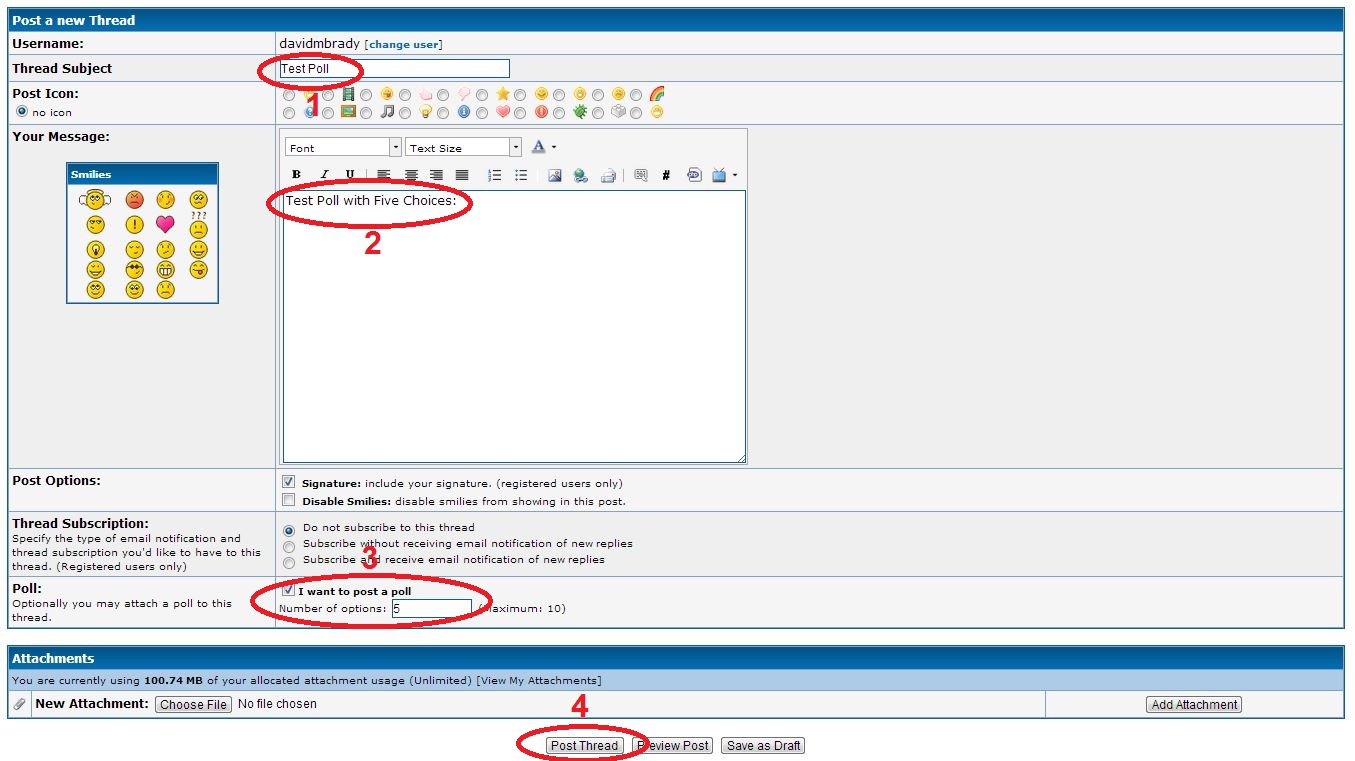Screen dimensions: 1355x761
Task: Uncheck I want to post a poll
Action: point(289,591)
